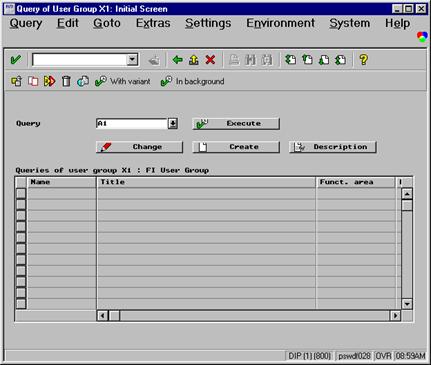Click the red X Cancel icon
This screenshot has width=431, height=365.
210,60
